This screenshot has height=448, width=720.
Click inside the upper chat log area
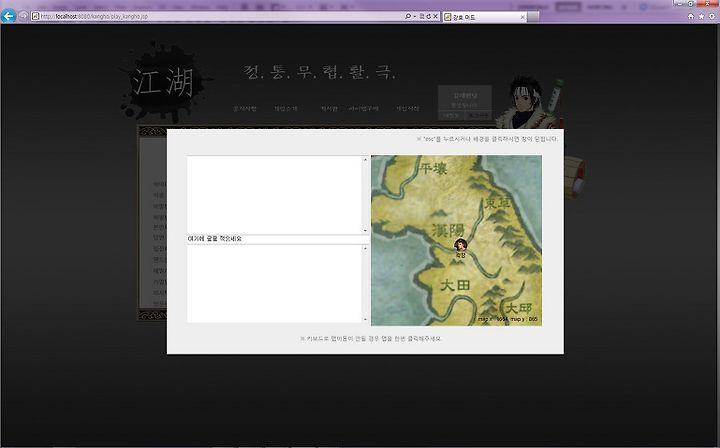pyautogui.click(x=275, y=195)
